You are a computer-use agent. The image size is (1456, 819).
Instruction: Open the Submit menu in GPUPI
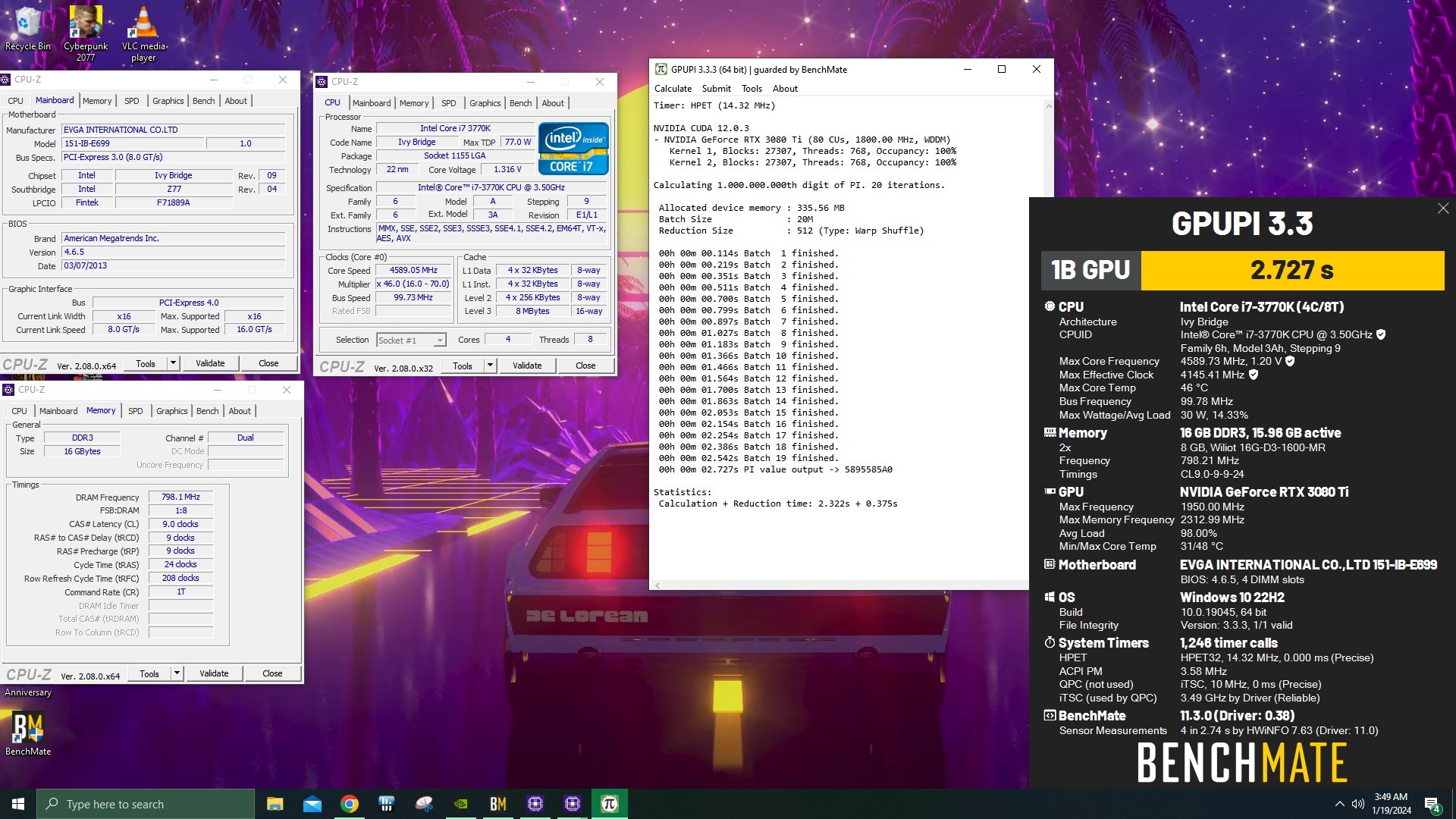tap(717, 89)
